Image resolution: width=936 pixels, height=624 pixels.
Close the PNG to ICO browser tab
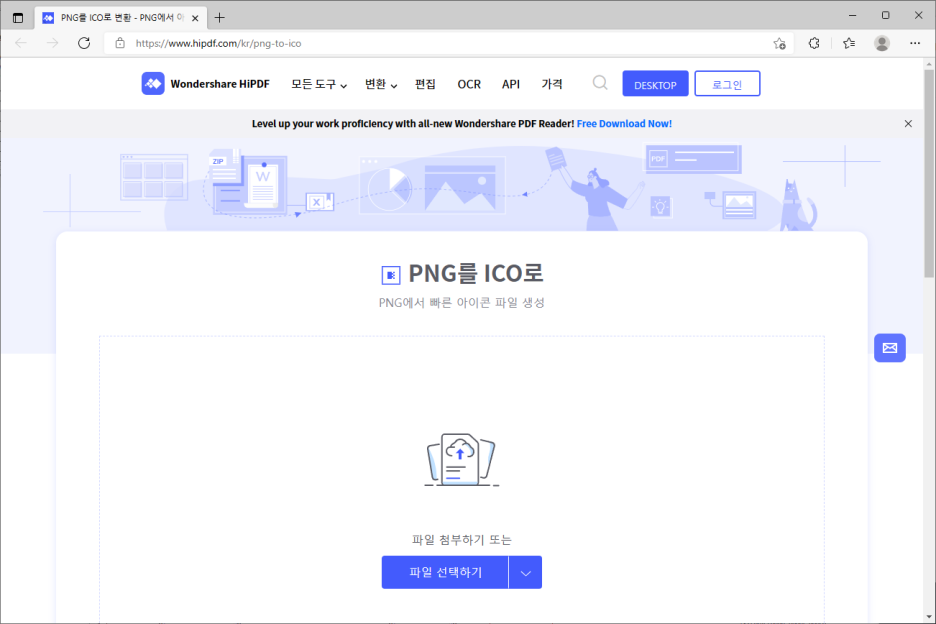click(x=195, y=19)
